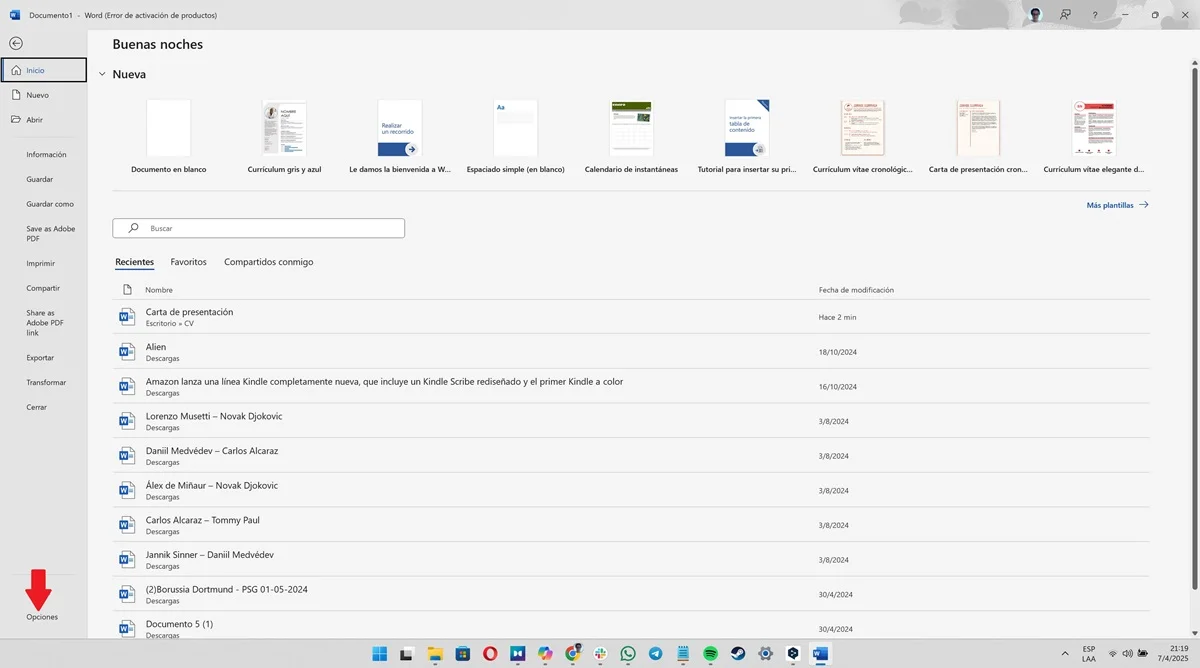
Task: Open Álex de Miñaur – Novak Djokovic document
Action: 632,490
